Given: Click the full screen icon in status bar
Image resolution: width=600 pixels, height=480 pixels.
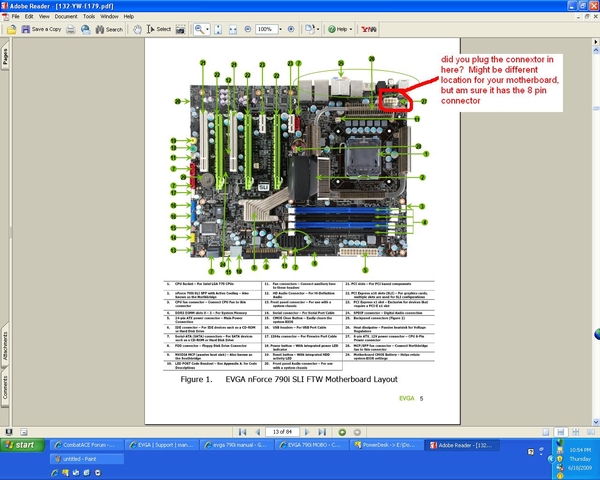Looking at the screenshot, I should pyautogui.click(x=8, y=432).
